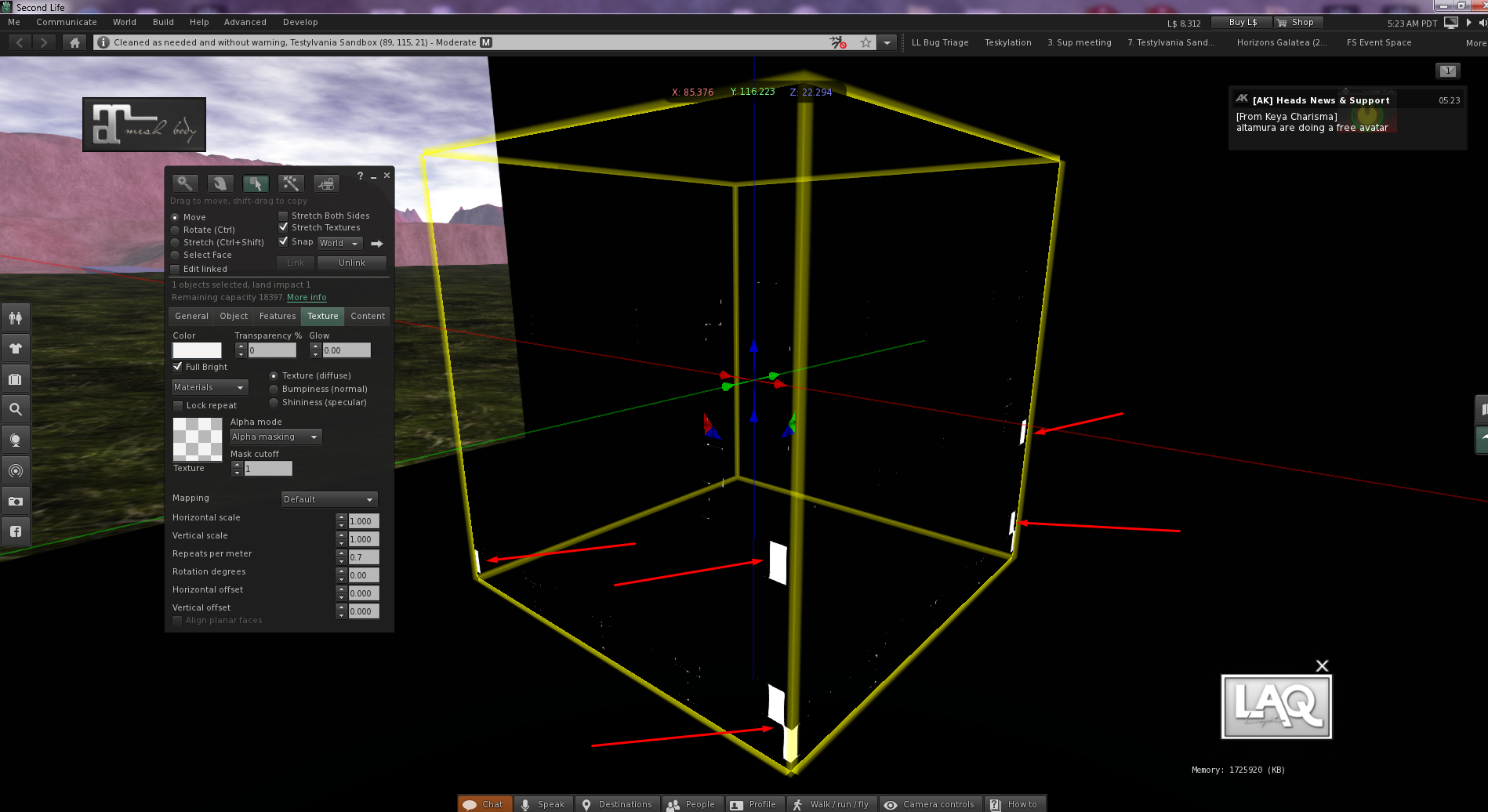Select the Create magic wand tool
Image resolution: width=1488 pixels, height=812 pixels.
coord(291,183)
